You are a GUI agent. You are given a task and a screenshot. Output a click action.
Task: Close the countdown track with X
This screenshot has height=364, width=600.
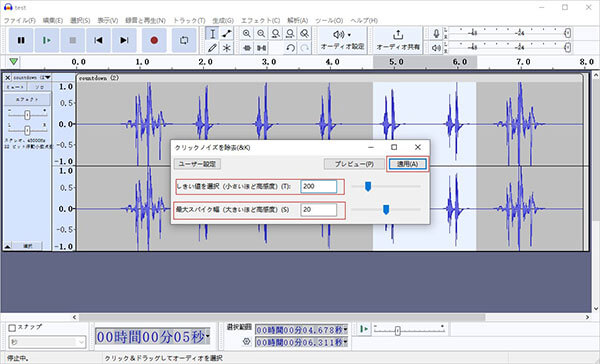pyautogui.click(x=7, y=78)
